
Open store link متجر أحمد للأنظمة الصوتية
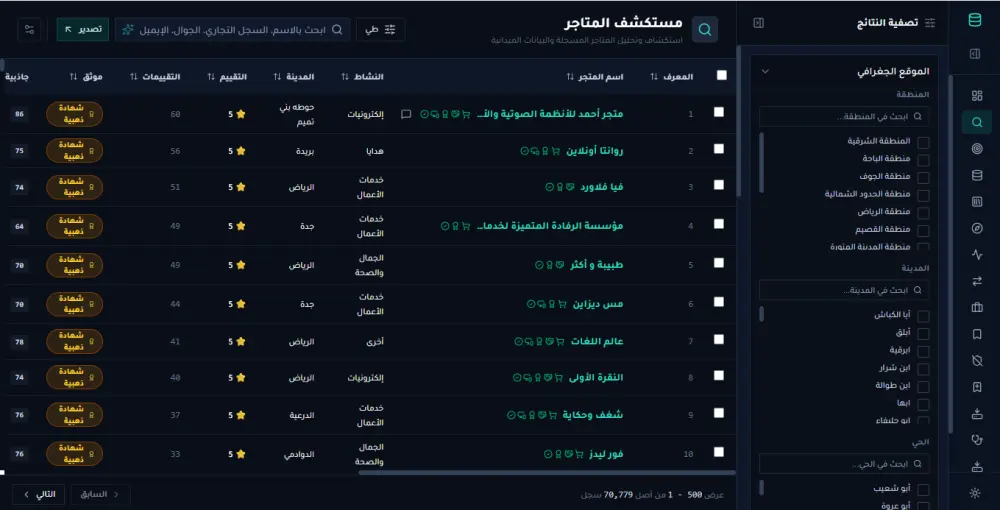[550, 114]
